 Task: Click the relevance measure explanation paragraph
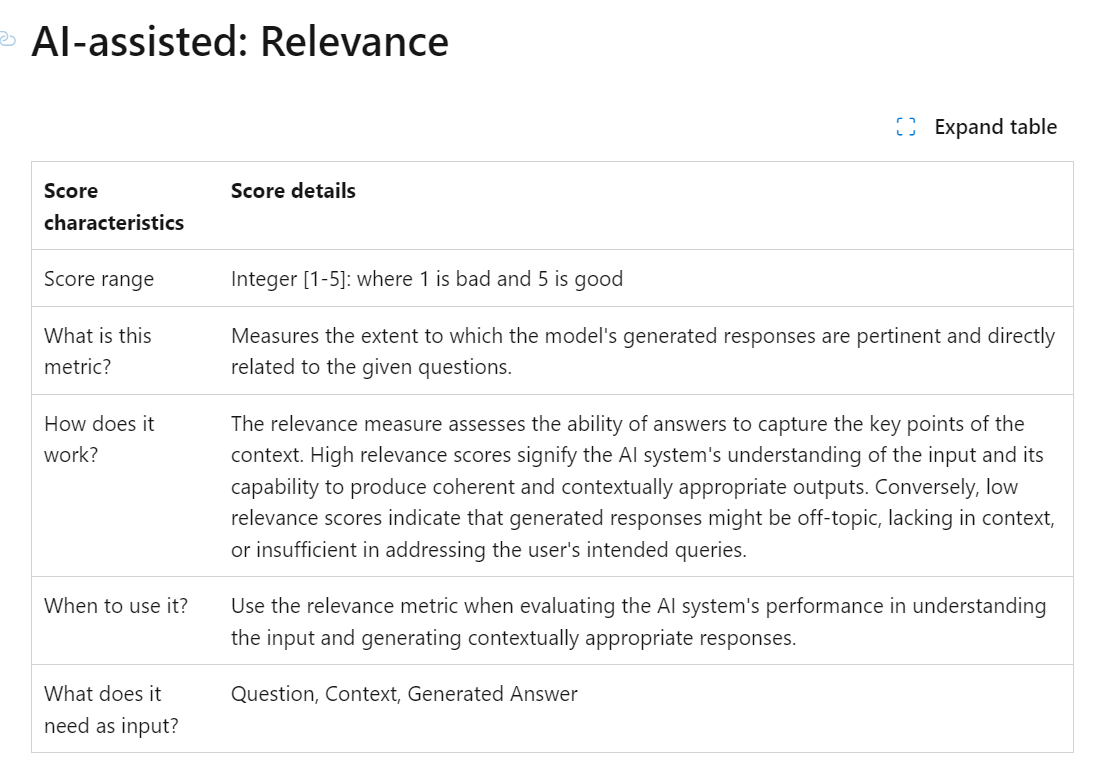click(x=642, y=486)
